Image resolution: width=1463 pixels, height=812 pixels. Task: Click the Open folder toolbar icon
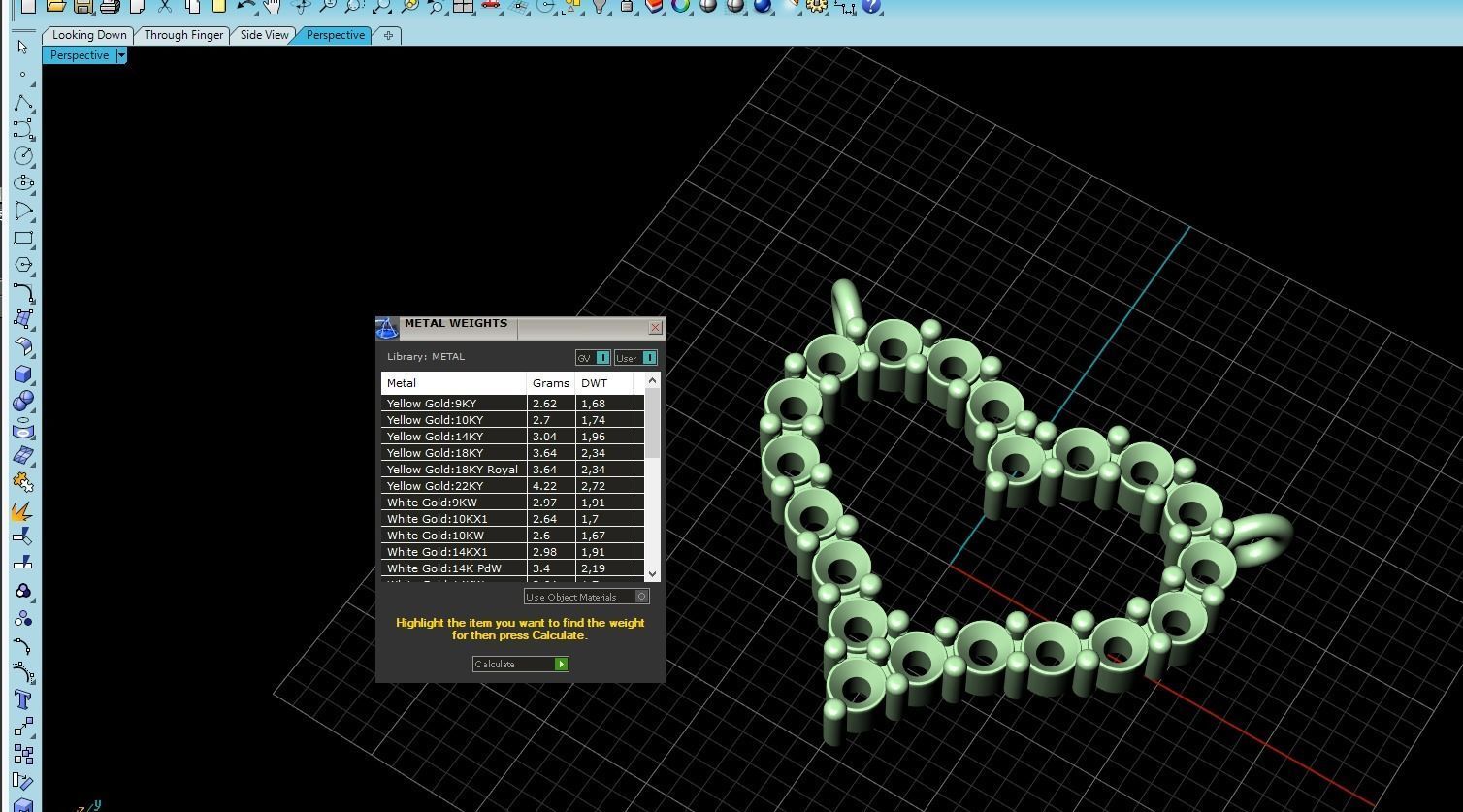[56, 6]
